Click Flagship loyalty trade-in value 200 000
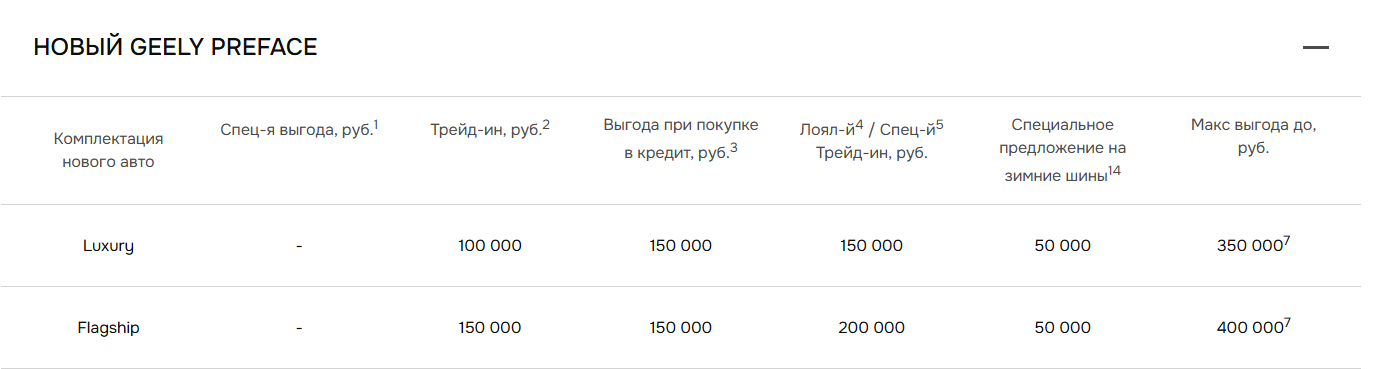1374x369 pixels. (872, 328)
